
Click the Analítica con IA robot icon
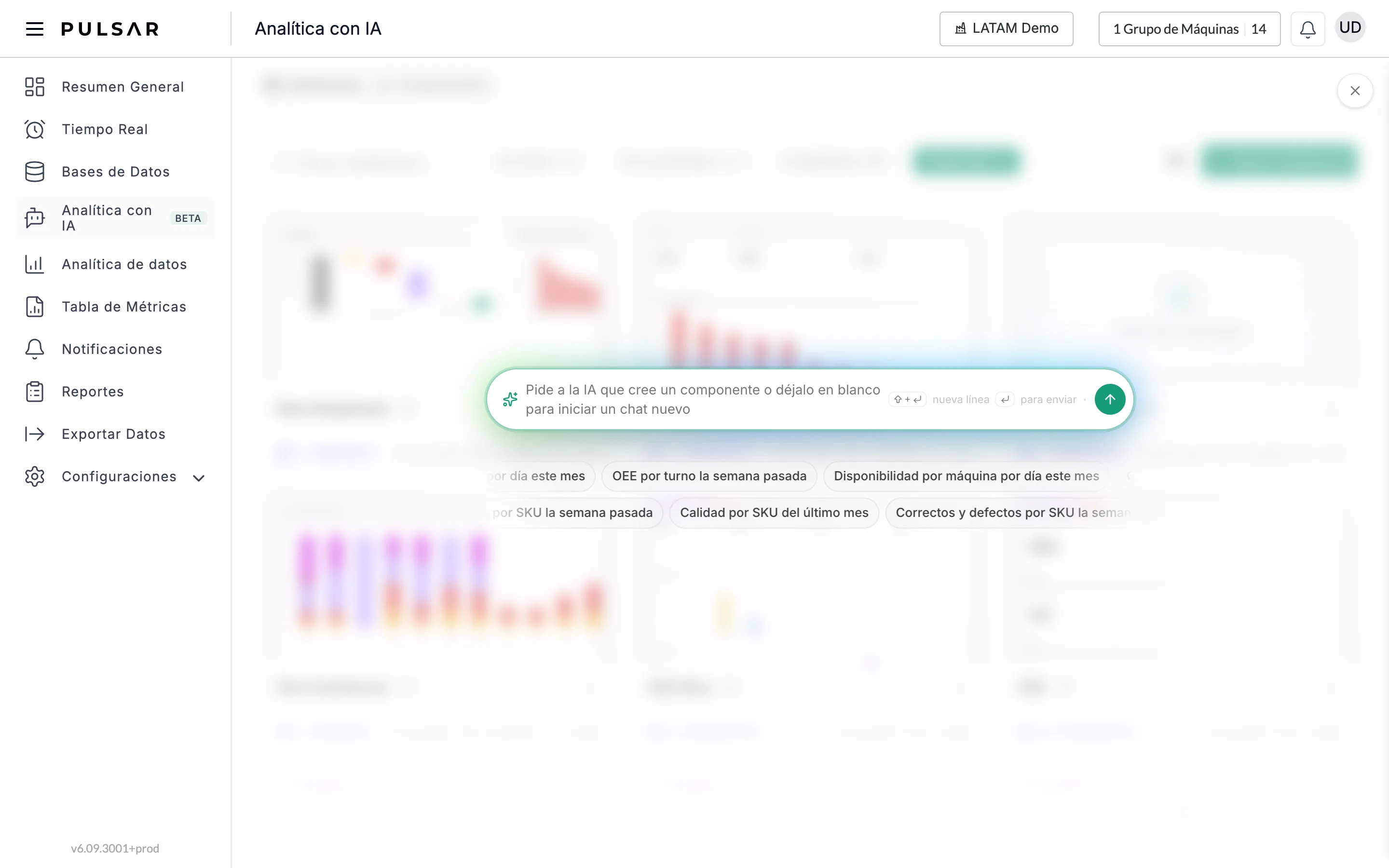tap(34, 218)
